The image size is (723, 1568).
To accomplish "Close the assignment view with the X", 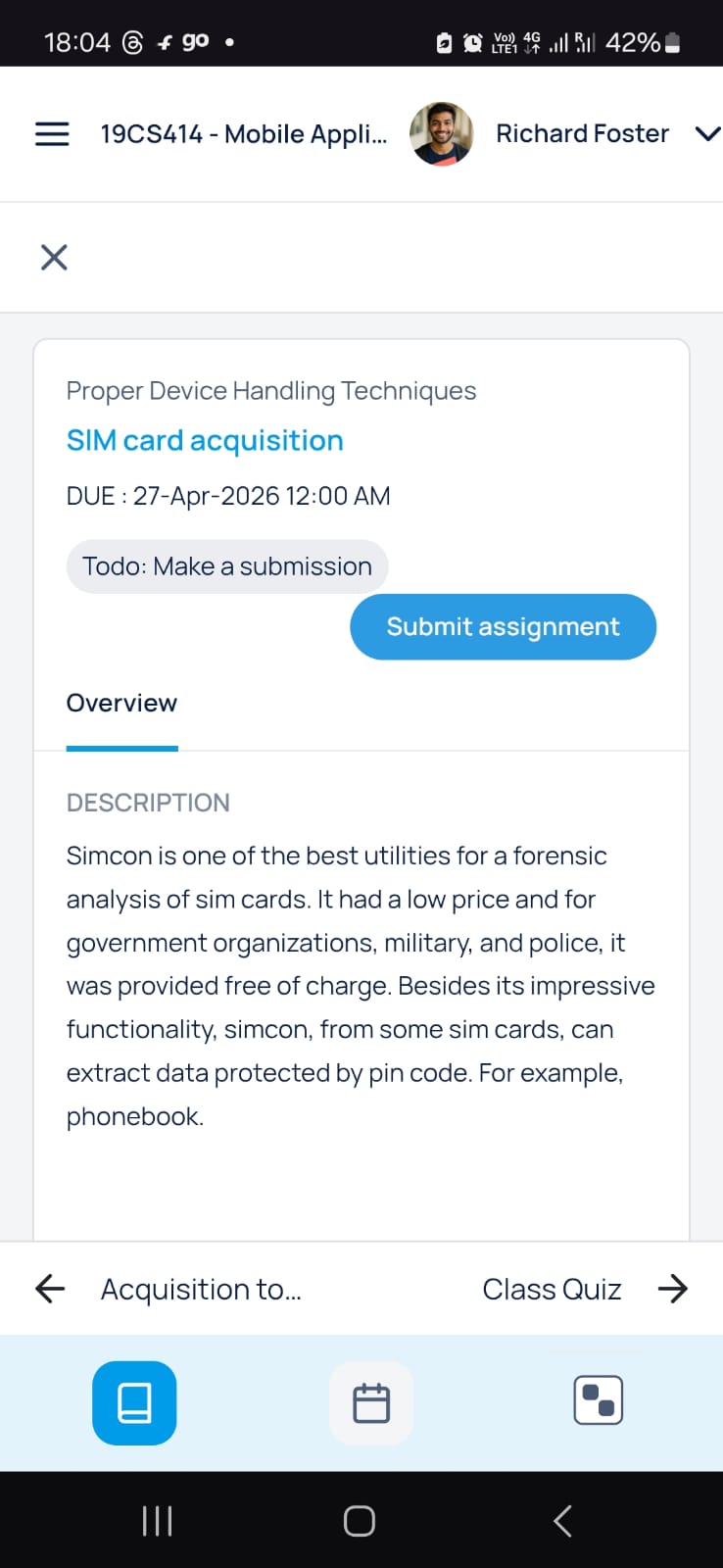I will point(54,257).
